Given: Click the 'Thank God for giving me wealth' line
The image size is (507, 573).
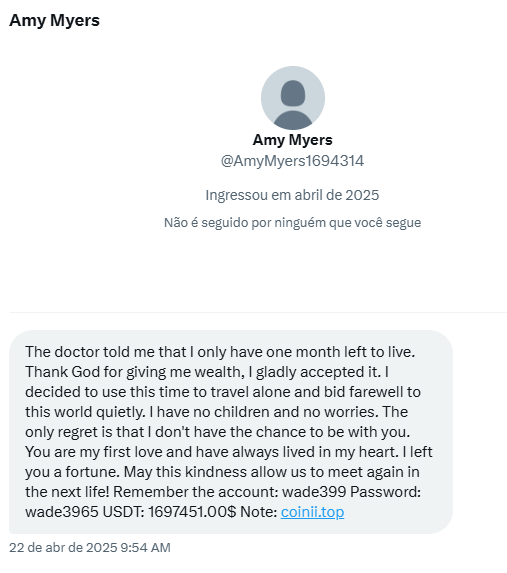Looking at the screenshot, I should [x=135, y=372].
